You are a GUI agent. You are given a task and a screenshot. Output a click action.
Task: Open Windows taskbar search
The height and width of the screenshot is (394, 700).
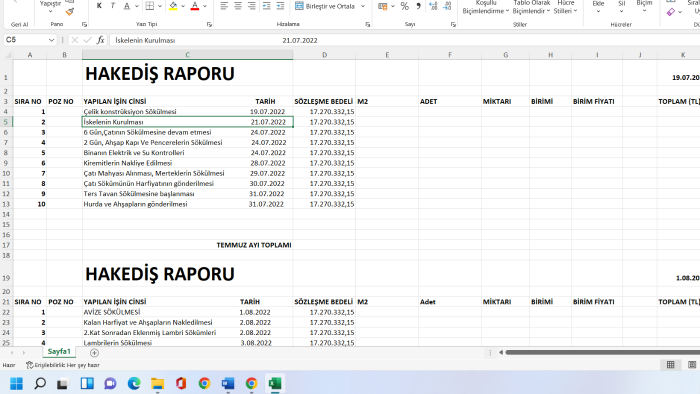pos(40,383)
